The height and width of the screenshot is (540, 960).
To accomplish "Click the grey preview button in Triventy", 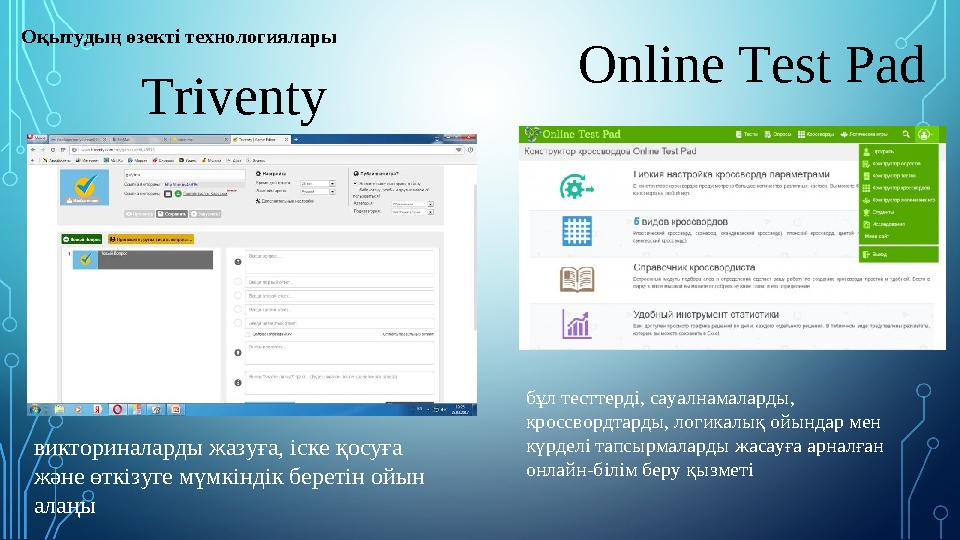I will pyautogui.click(x=139, y=214).
